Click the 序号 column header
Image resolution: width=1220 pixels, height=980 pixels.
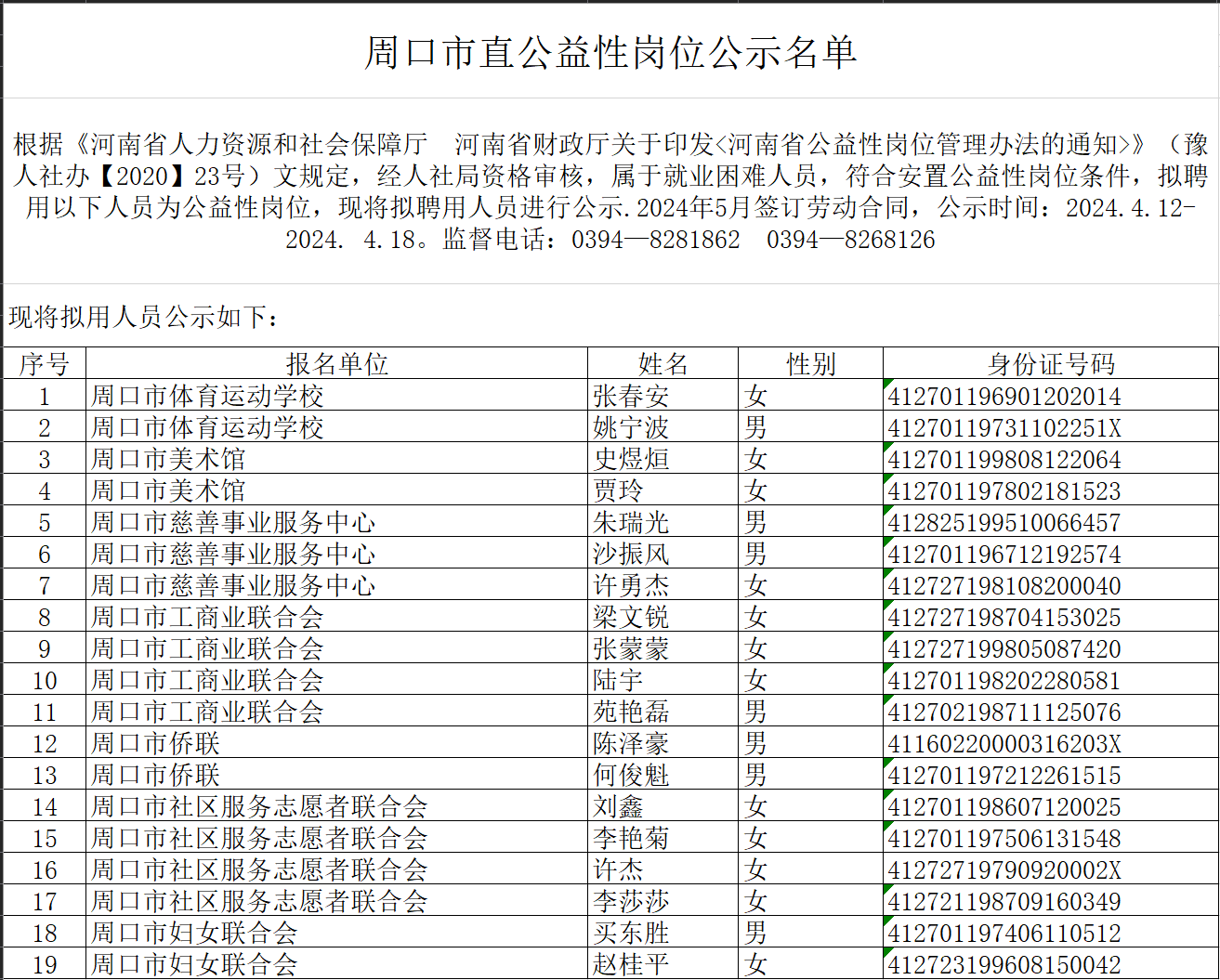45,364
